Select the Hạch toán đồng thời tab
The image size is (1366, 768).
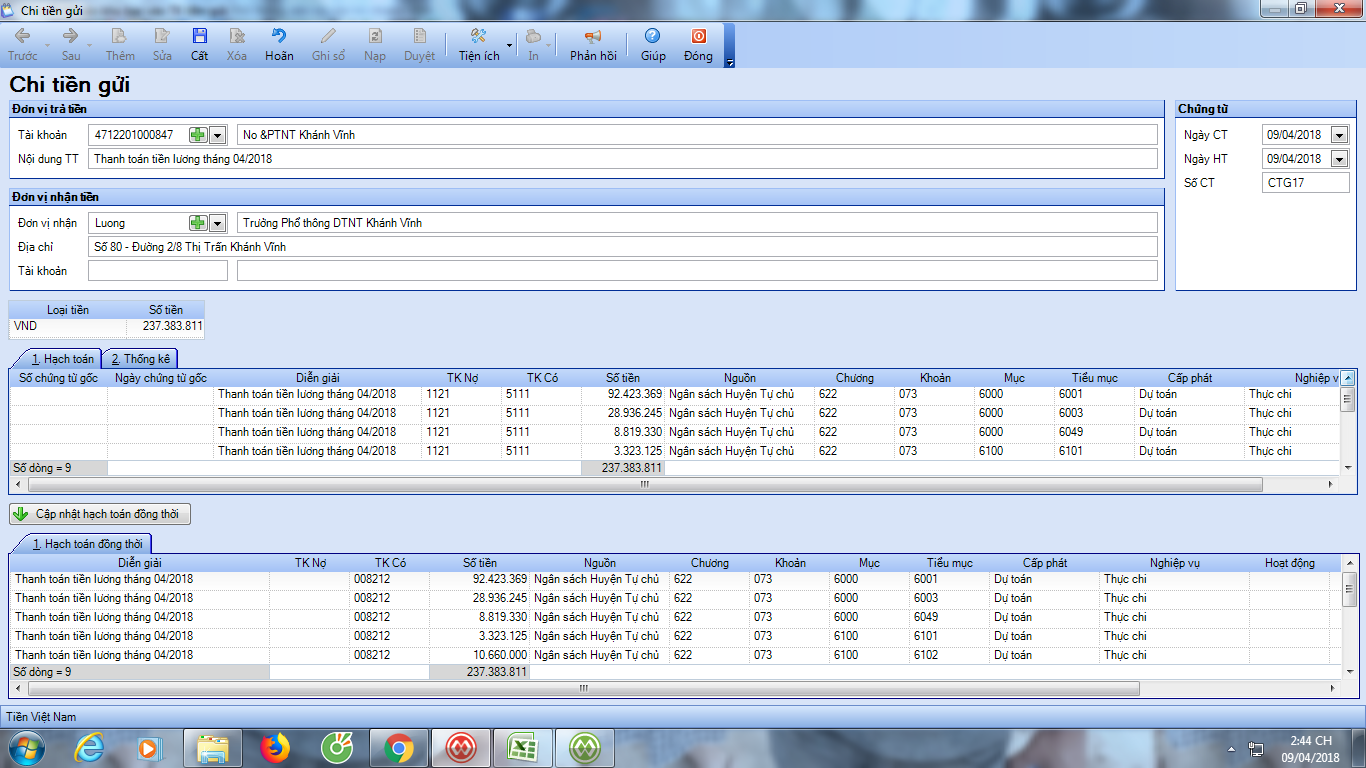tap(86, 544)
